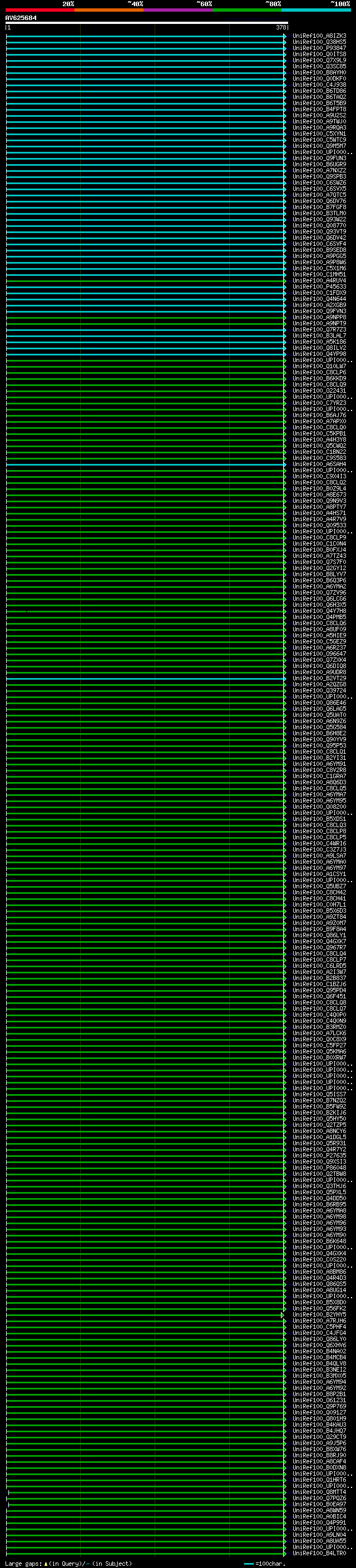
Task: Click the cyan alignment bar for UniRef100_A8IZK3
Action: pos(146,36)
